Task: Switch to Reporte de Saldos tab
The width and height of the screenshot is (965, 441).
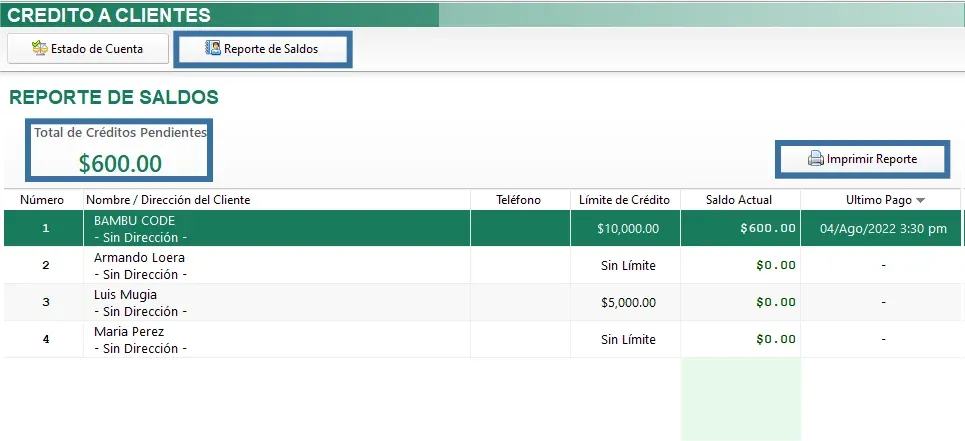Action: click(x=263, y=49)
